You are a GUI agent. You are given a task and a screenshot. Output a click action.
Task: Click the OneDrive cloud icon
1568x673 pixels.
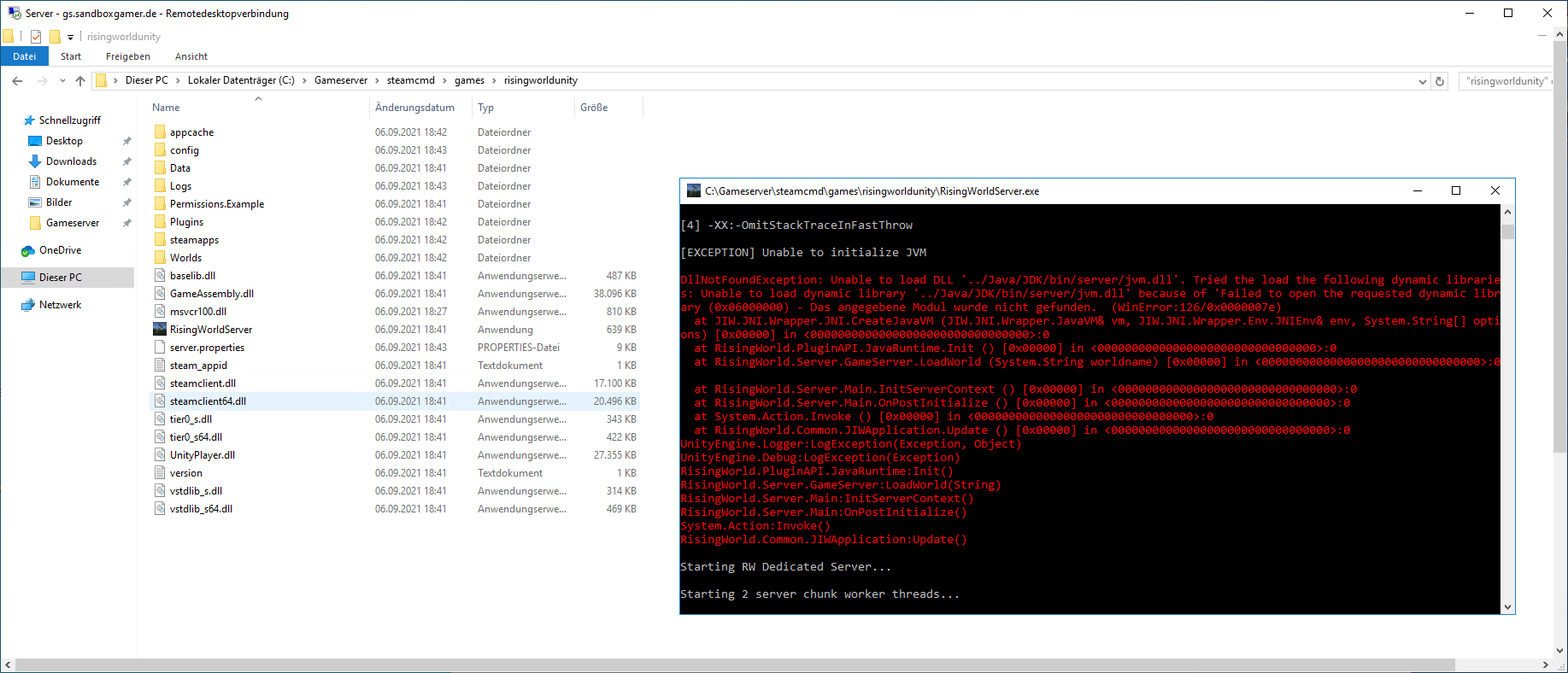28,250
